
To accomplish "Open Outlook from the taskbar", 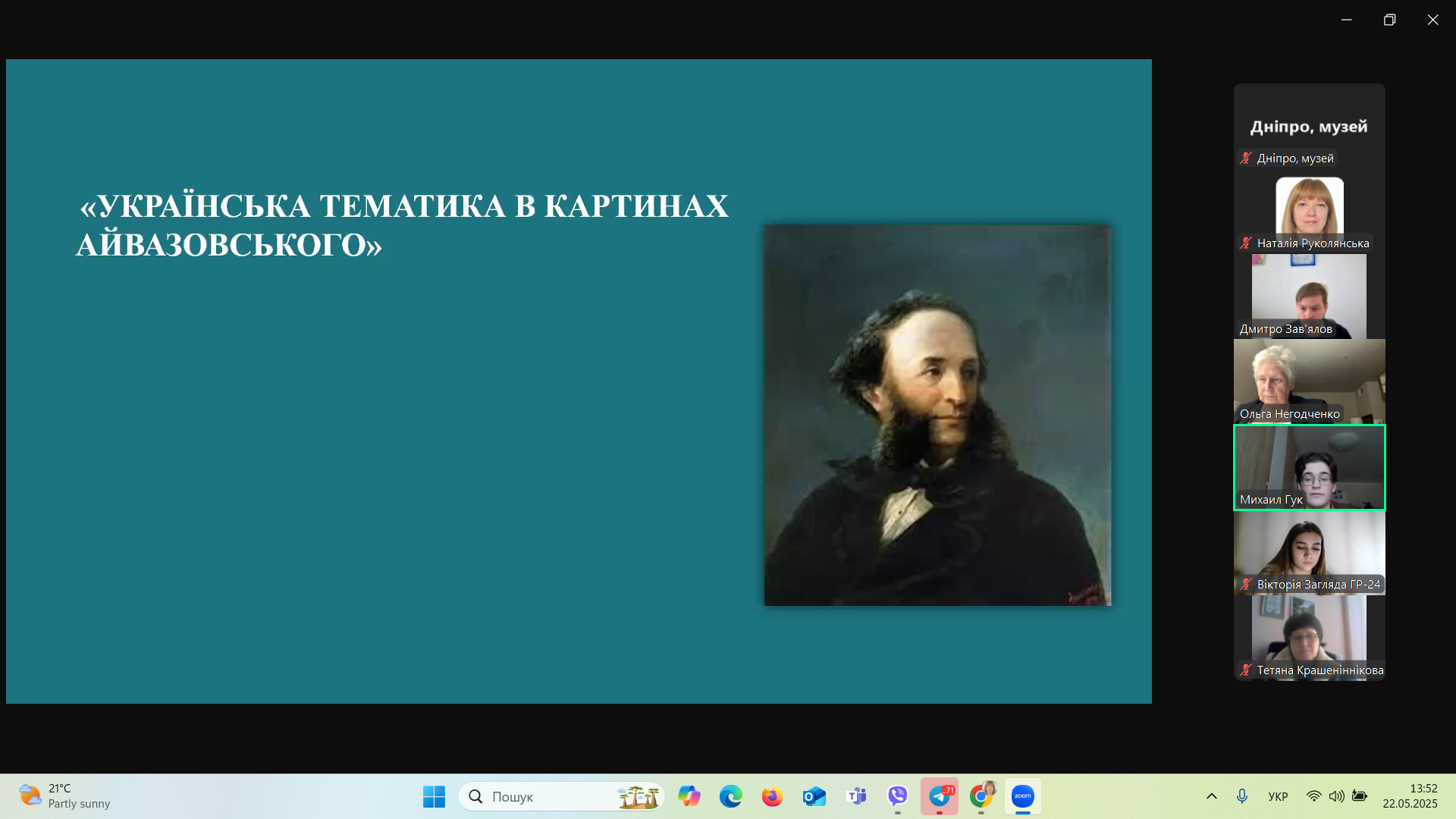I will 814,796.
